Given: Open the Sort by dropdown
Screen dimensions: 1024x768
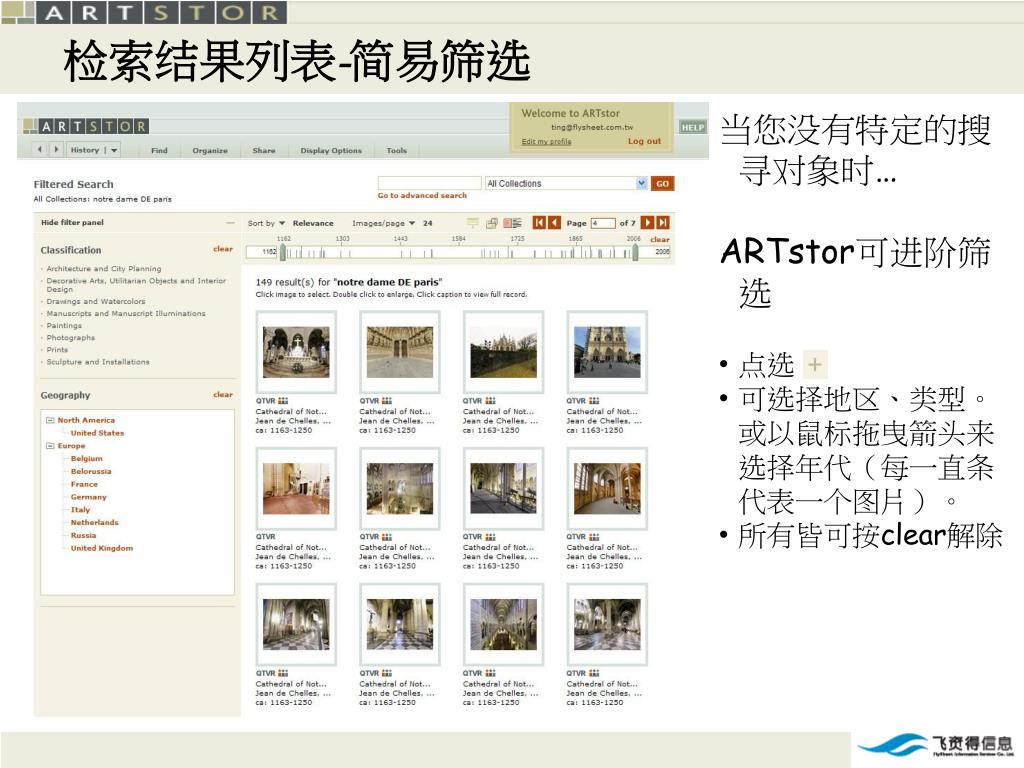Looking at the screenshot, I should pos(266,223).
